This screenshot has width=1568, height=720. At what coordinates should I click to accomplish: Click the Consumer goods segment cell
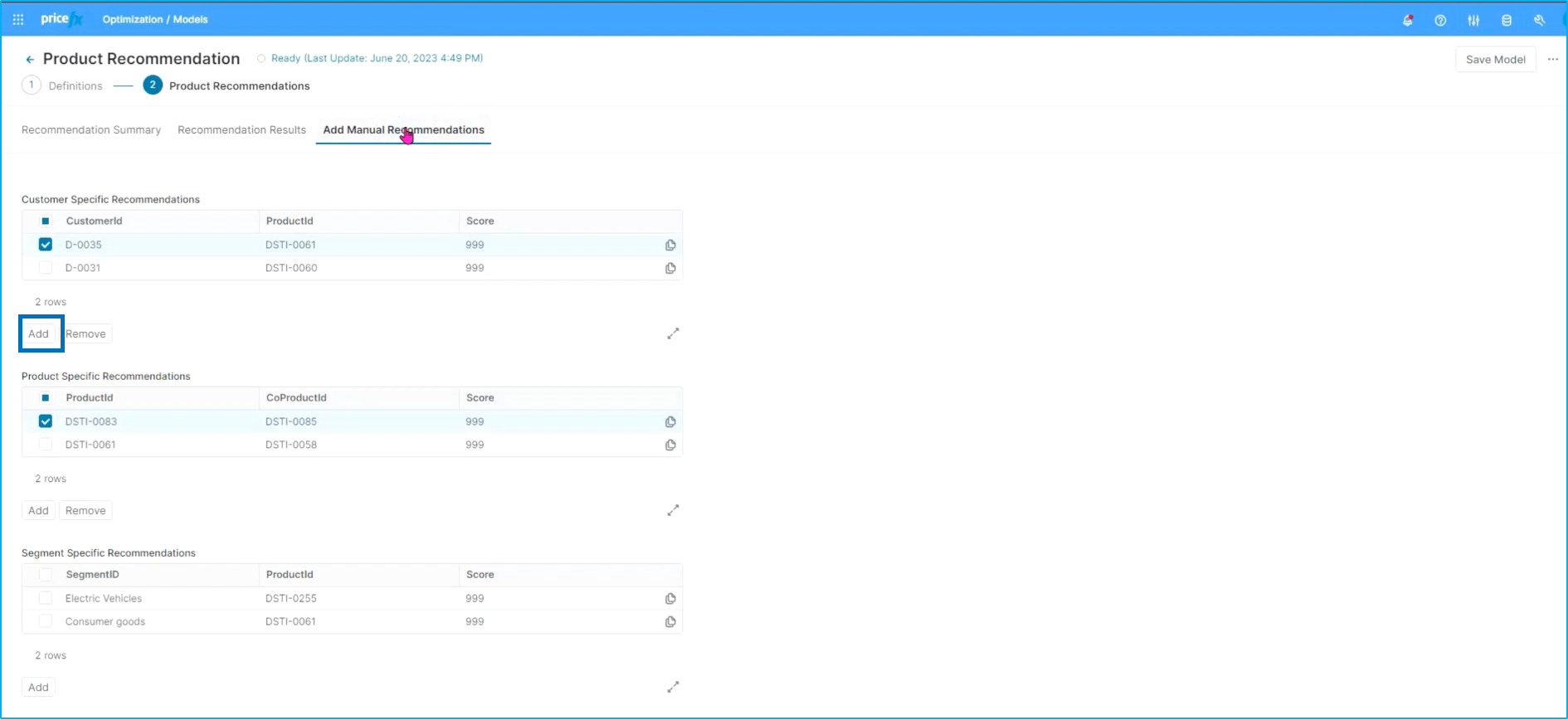(x=105, y=621)
